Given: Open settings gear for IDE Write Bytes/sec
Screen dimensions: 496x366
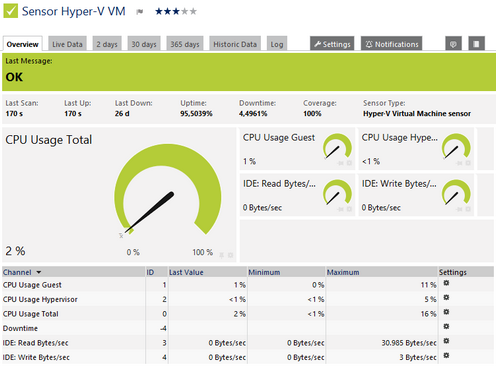Looking at the screenshot, I should [x=446, y=355].
